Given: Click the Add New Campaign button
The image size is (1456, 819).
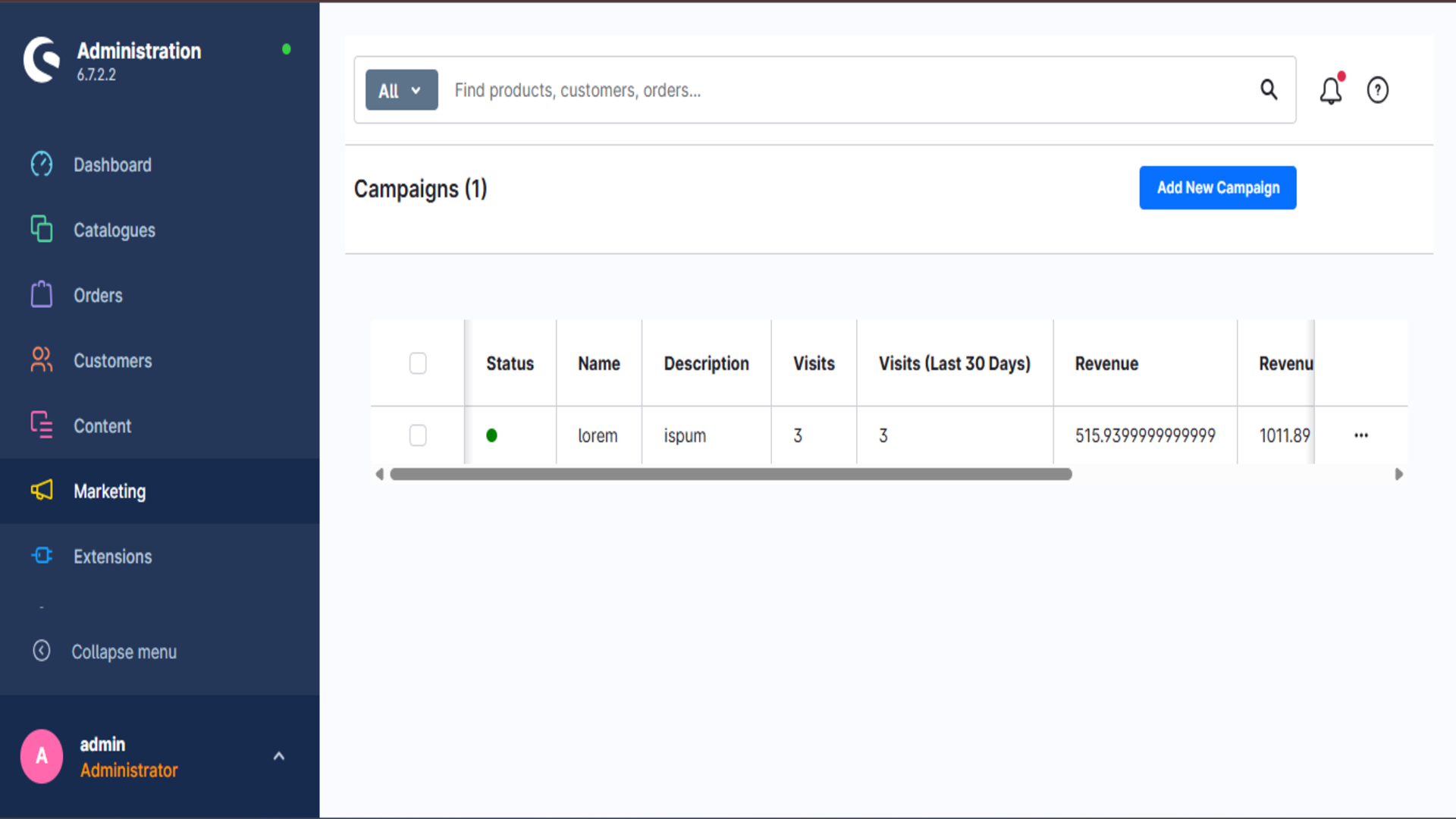Looking at the screenshot, I should click(x=1217, y=187).
